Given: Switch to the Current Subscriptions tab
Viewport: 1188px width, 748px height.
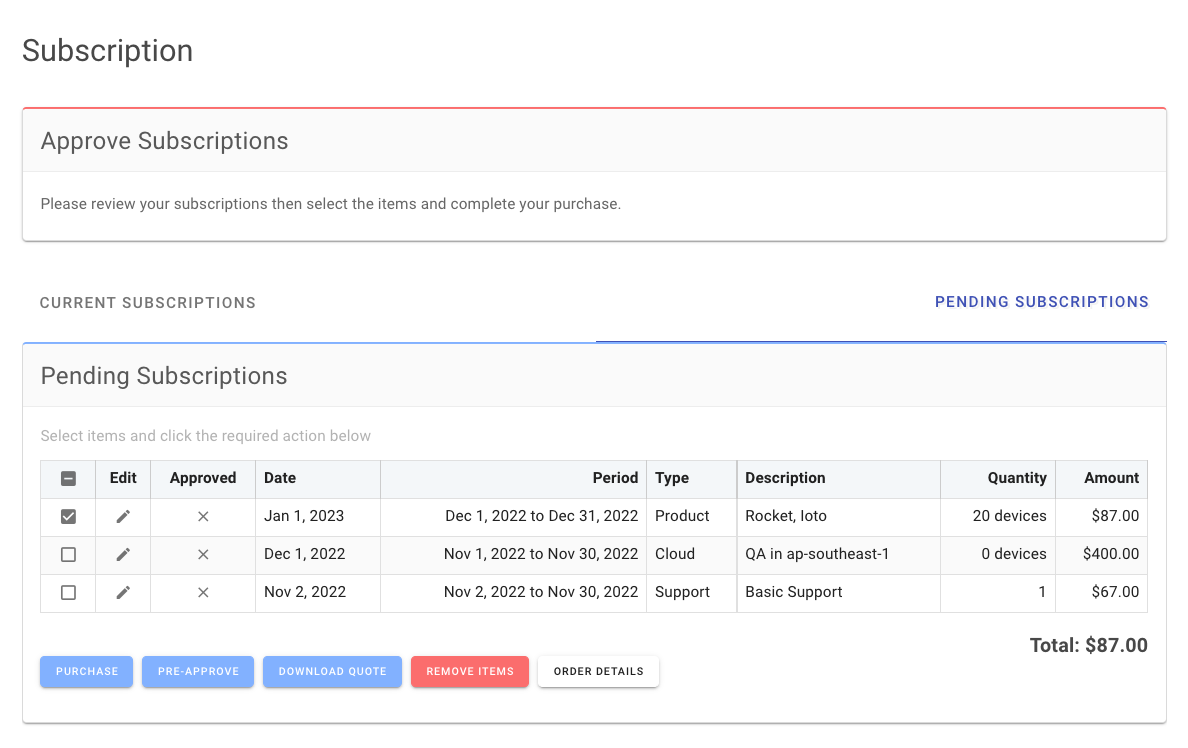Looking at the screenshot, I should click(148, 303).
